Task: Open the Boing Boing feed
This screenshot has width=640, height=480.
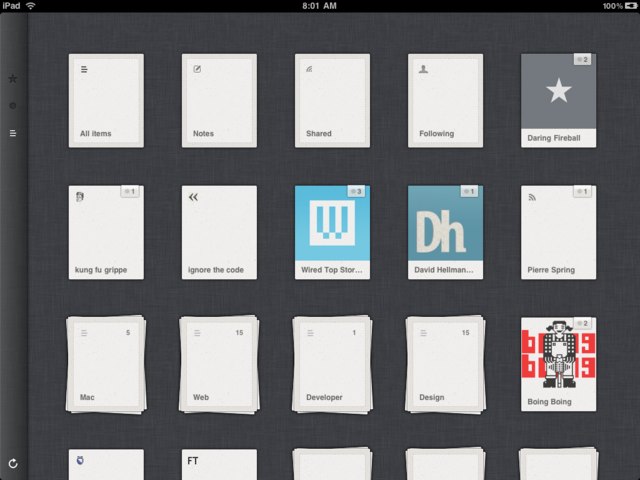Action: 558,364
